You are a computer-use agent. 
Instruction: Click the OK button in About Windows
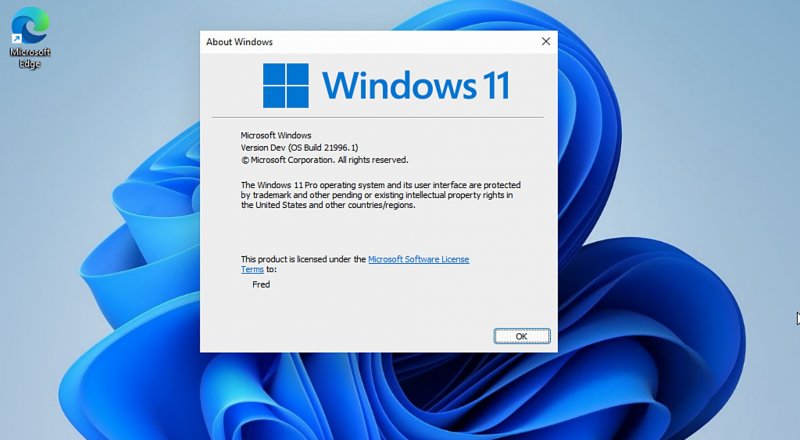pyautogui.click(x=521, y=336)
